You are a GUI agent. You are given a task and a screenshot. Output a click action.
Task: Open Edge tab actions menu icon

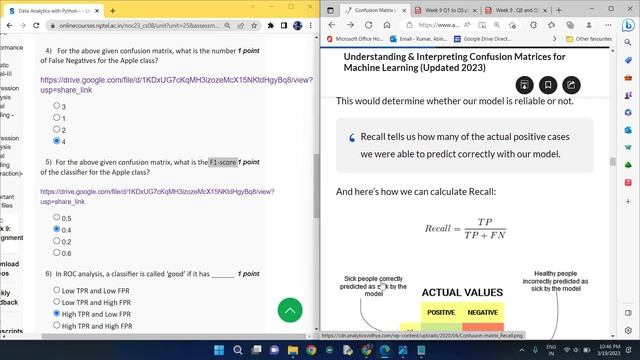[331, 10]
